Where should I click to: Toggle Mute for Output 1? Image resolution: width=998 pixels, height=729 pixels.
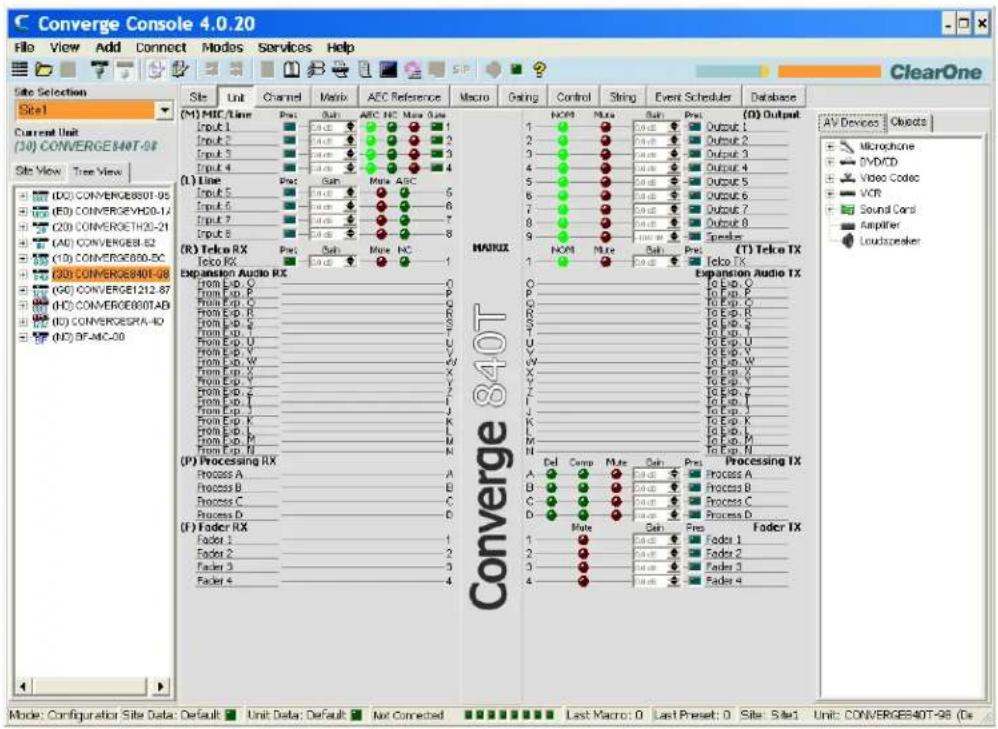point(605,127)
